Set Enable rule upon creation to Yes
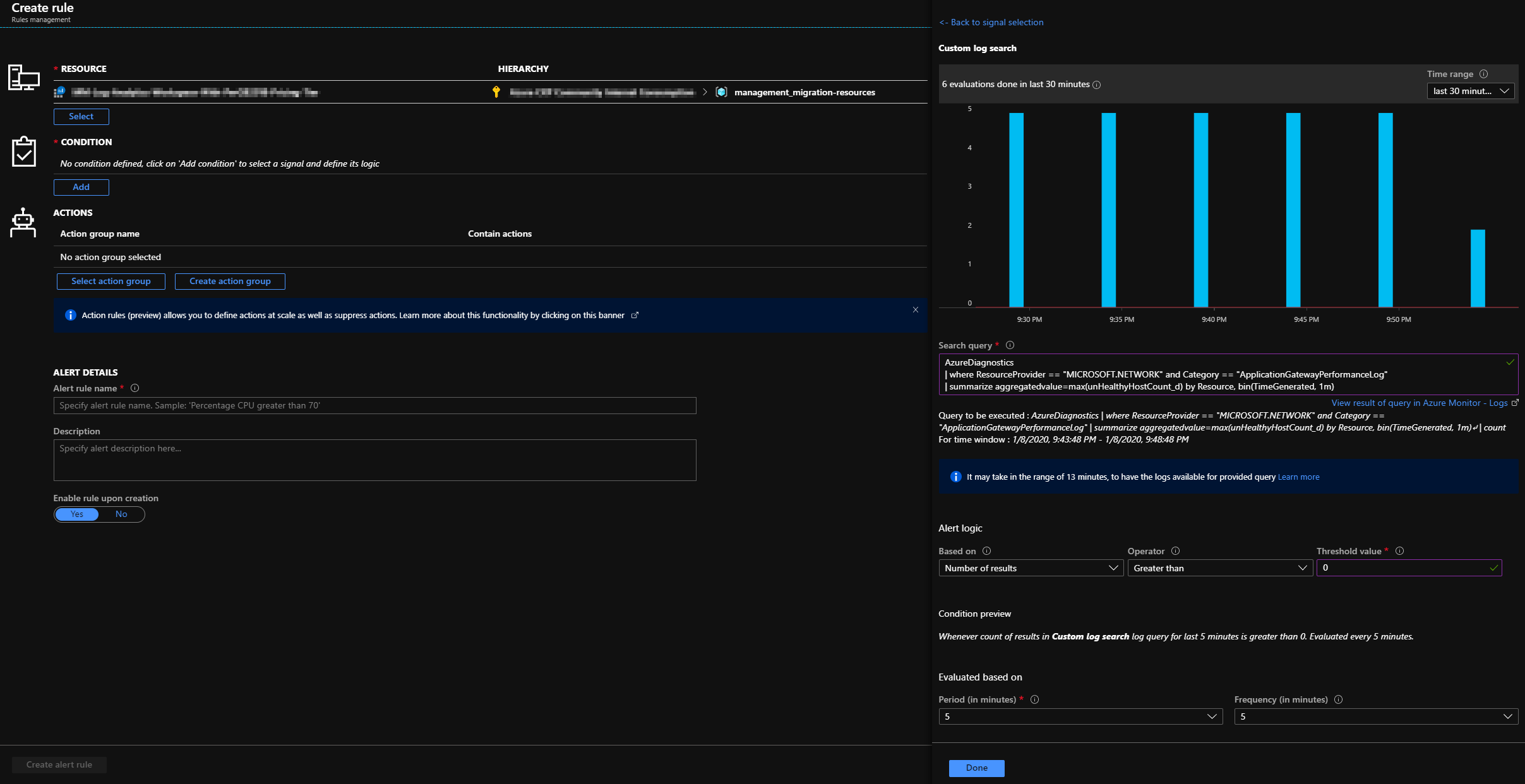This screenshot has width=1525, height=784. tap(77, 514)
